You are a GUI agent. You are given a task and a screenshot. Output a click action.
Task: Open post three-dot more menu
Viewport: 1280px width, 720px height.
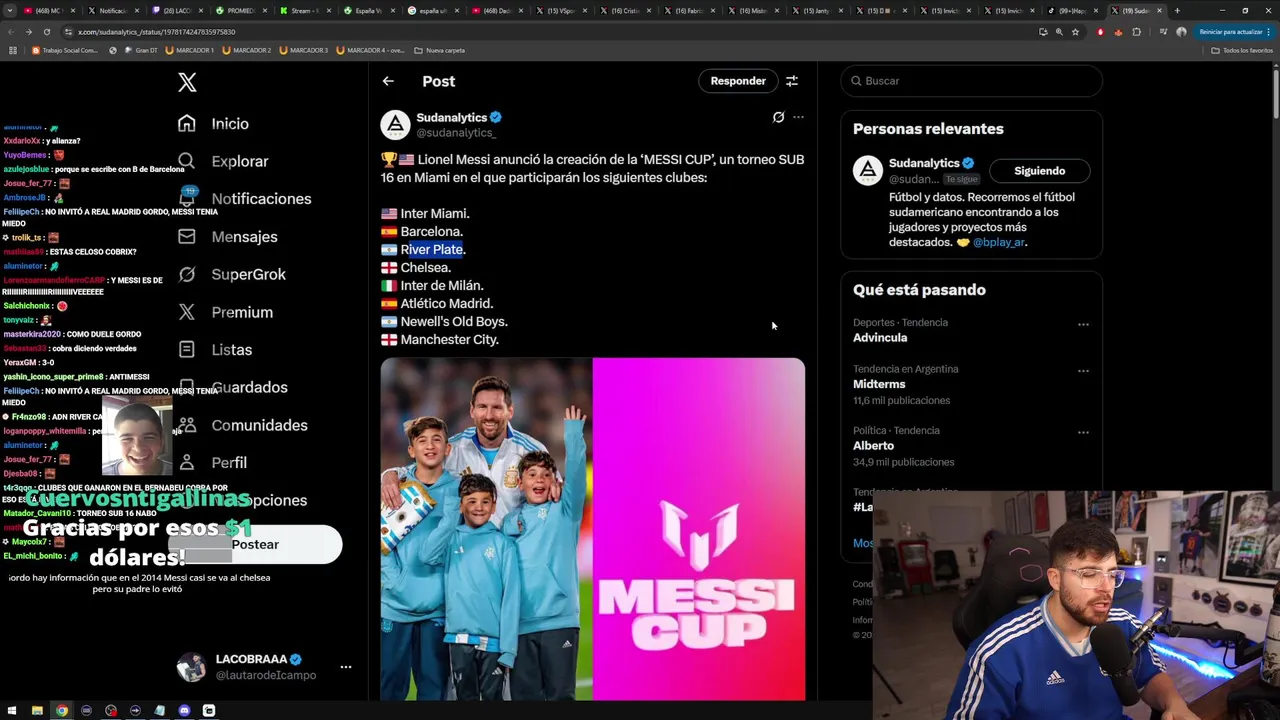click(798, 117)
